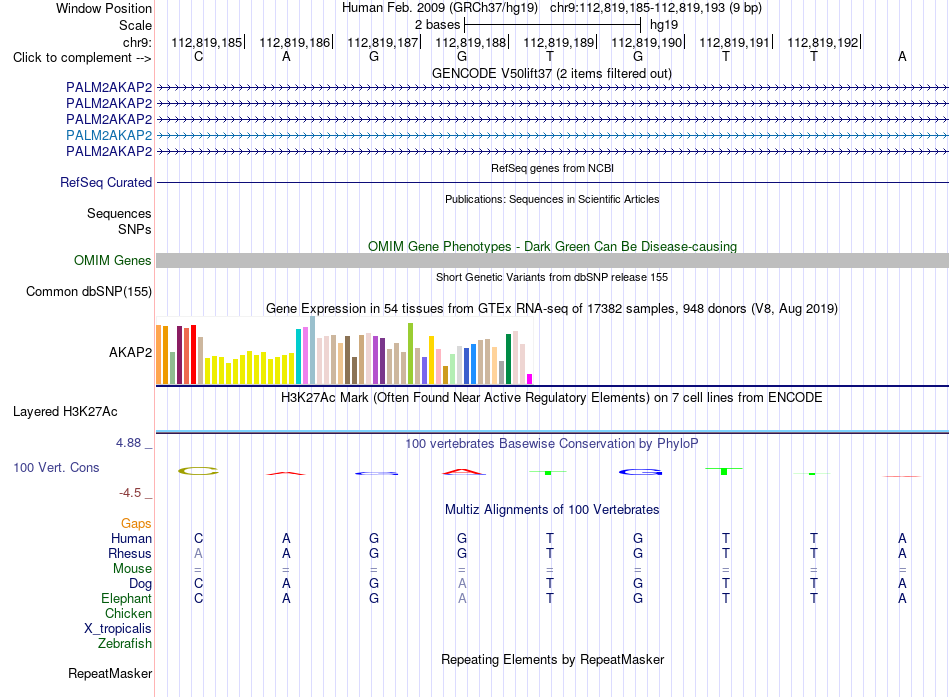Click the tallest light-blue GTEx expression bar
This screenshot has width=950, height=697.
(313, 350)
